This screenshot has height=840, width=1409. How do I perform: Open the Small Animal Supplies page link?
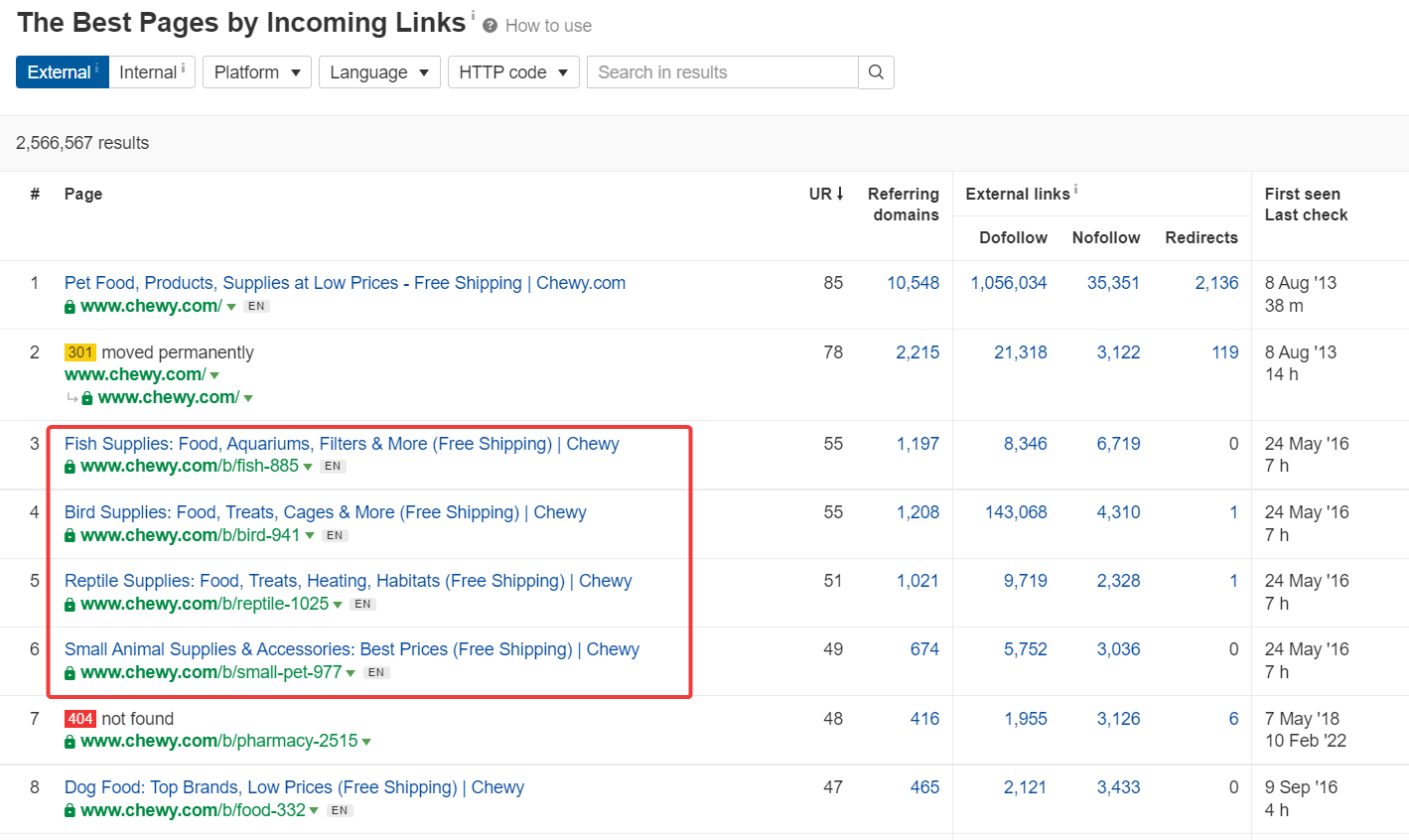352,649
